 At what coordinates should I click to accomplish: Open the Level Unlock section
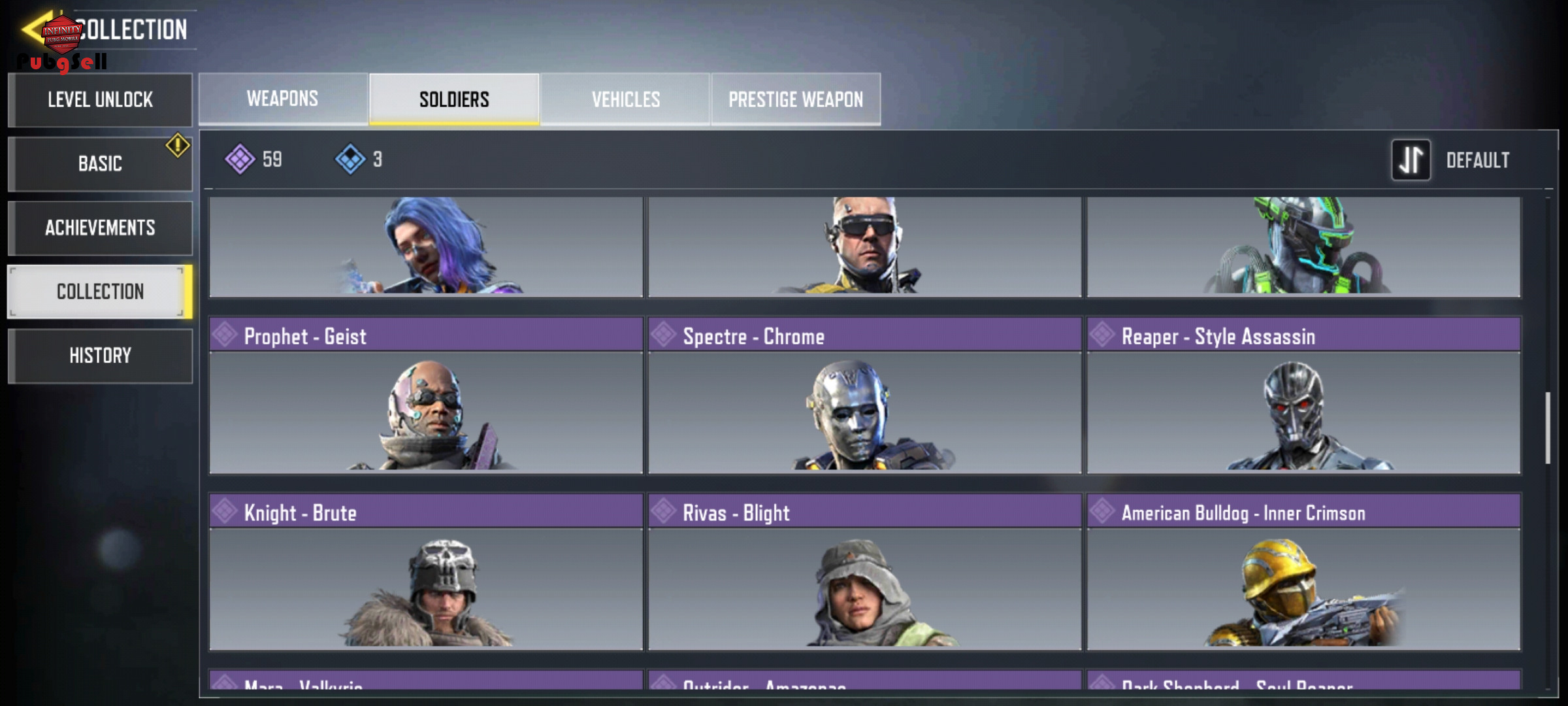[100, 99]
